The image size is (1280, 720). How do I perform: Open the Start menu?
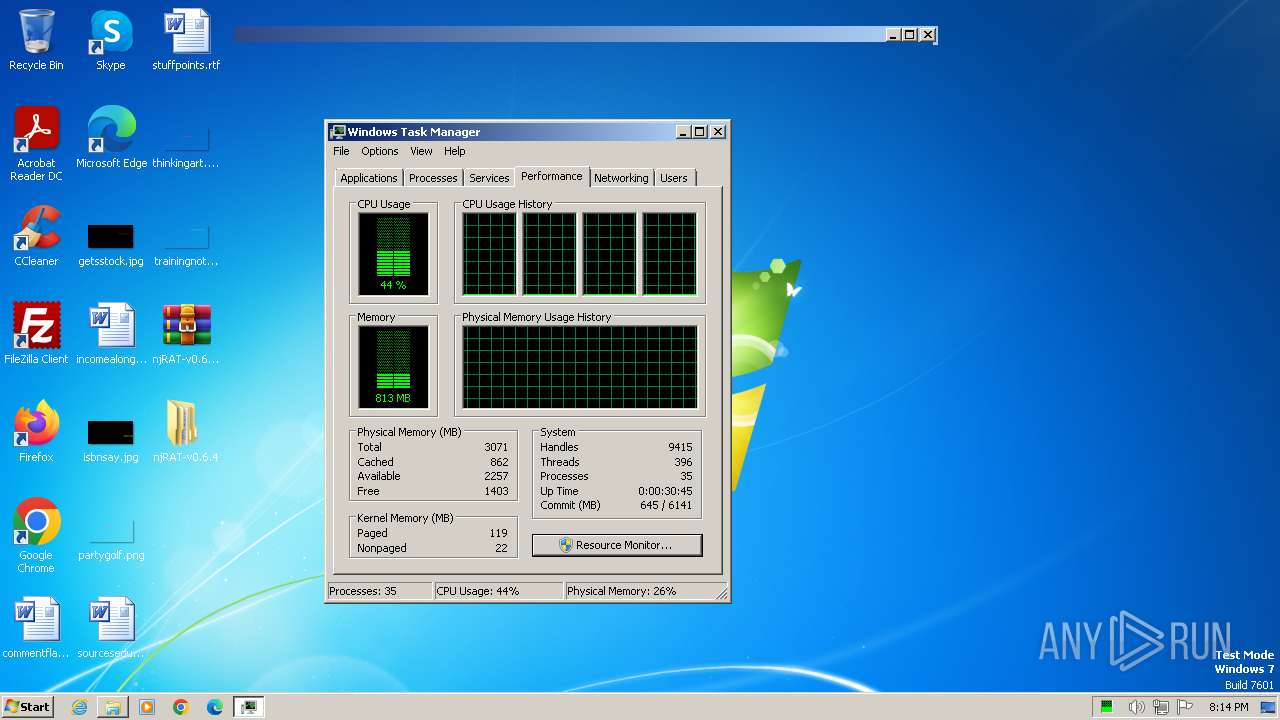pyautogui.click(x=28, y=707)
